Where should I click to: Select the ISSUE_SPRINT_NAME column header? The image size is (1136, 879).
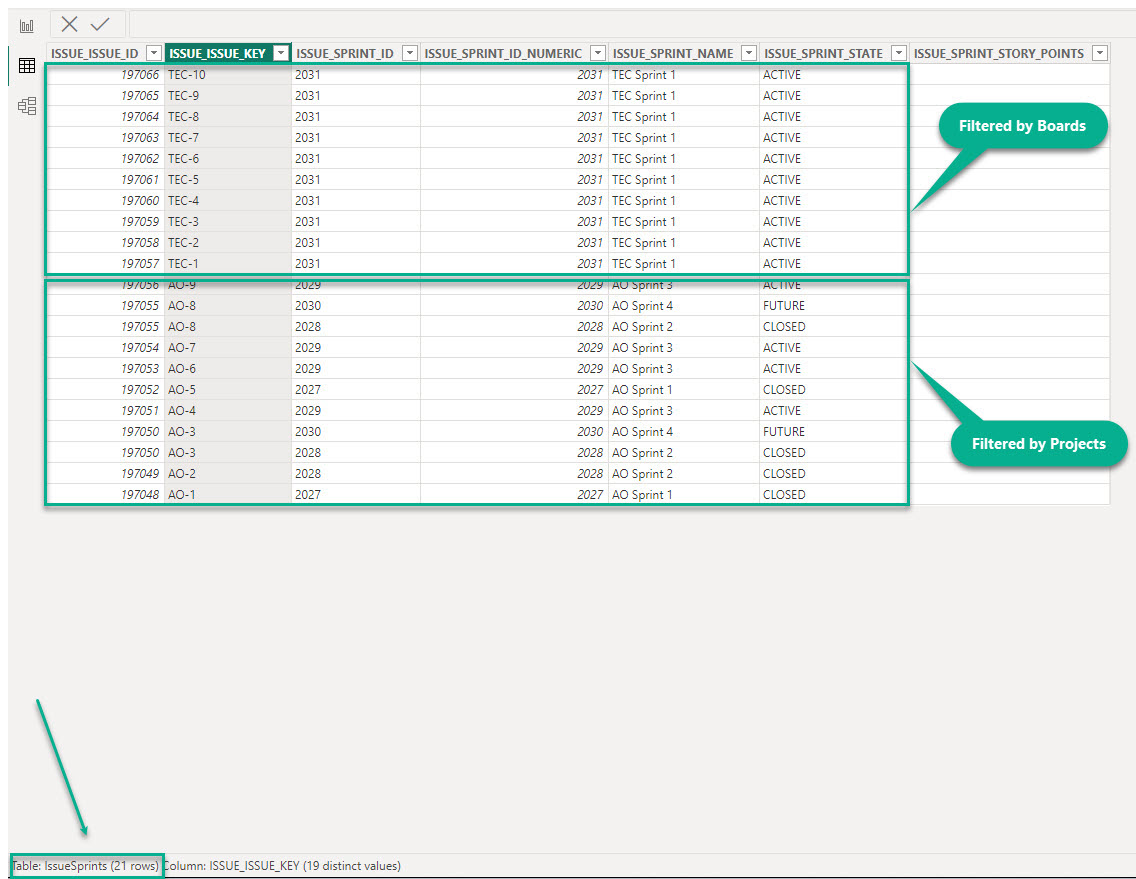[672, 54]
